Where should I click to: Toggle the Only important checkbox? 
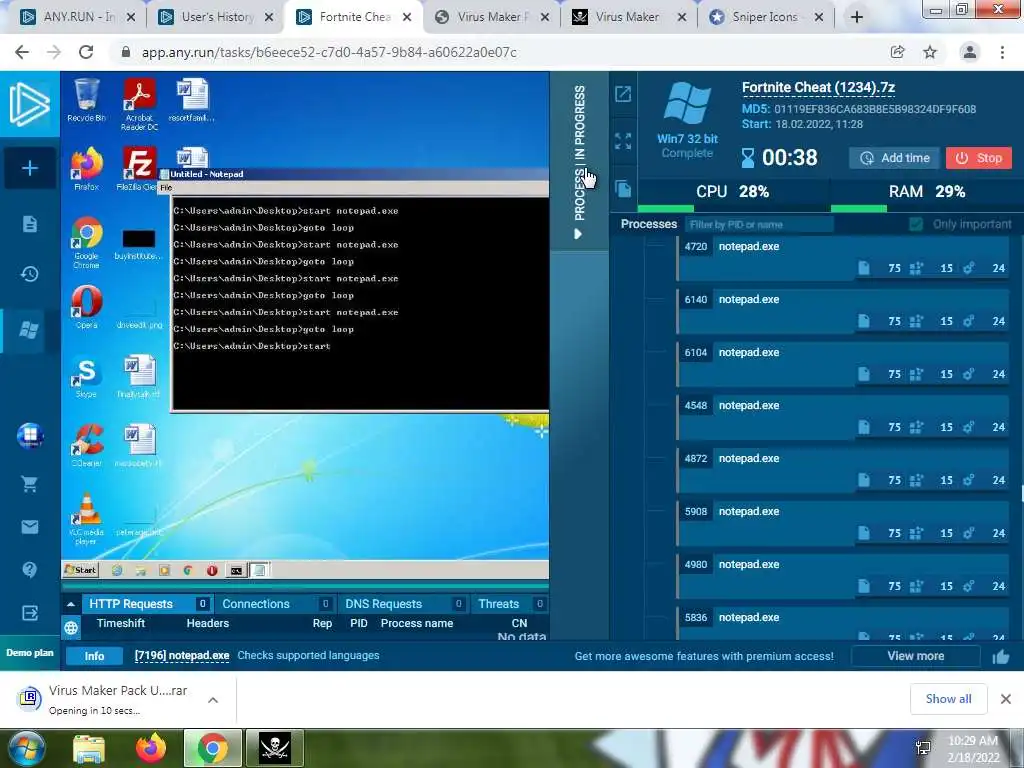tap(916, 224)
